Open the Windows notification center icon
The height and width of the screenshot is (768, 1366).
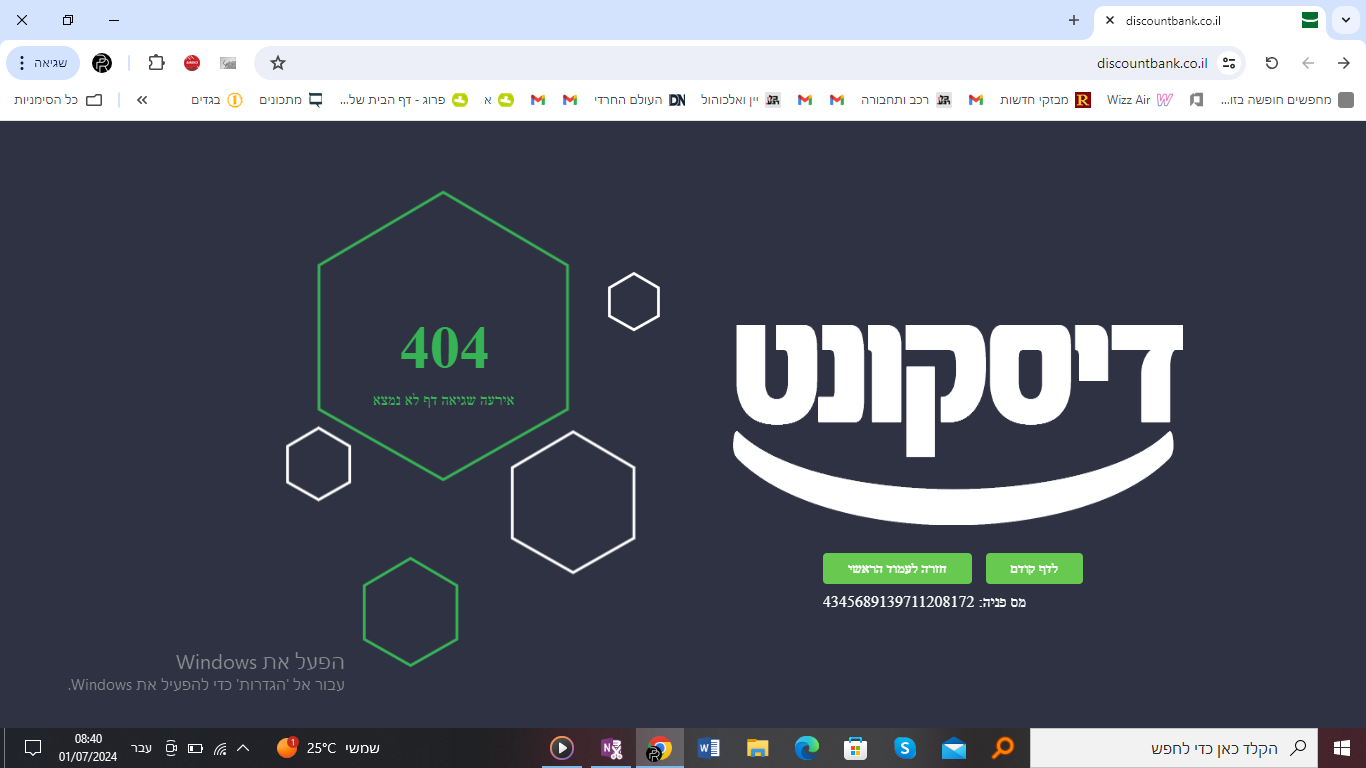point(32,748)
